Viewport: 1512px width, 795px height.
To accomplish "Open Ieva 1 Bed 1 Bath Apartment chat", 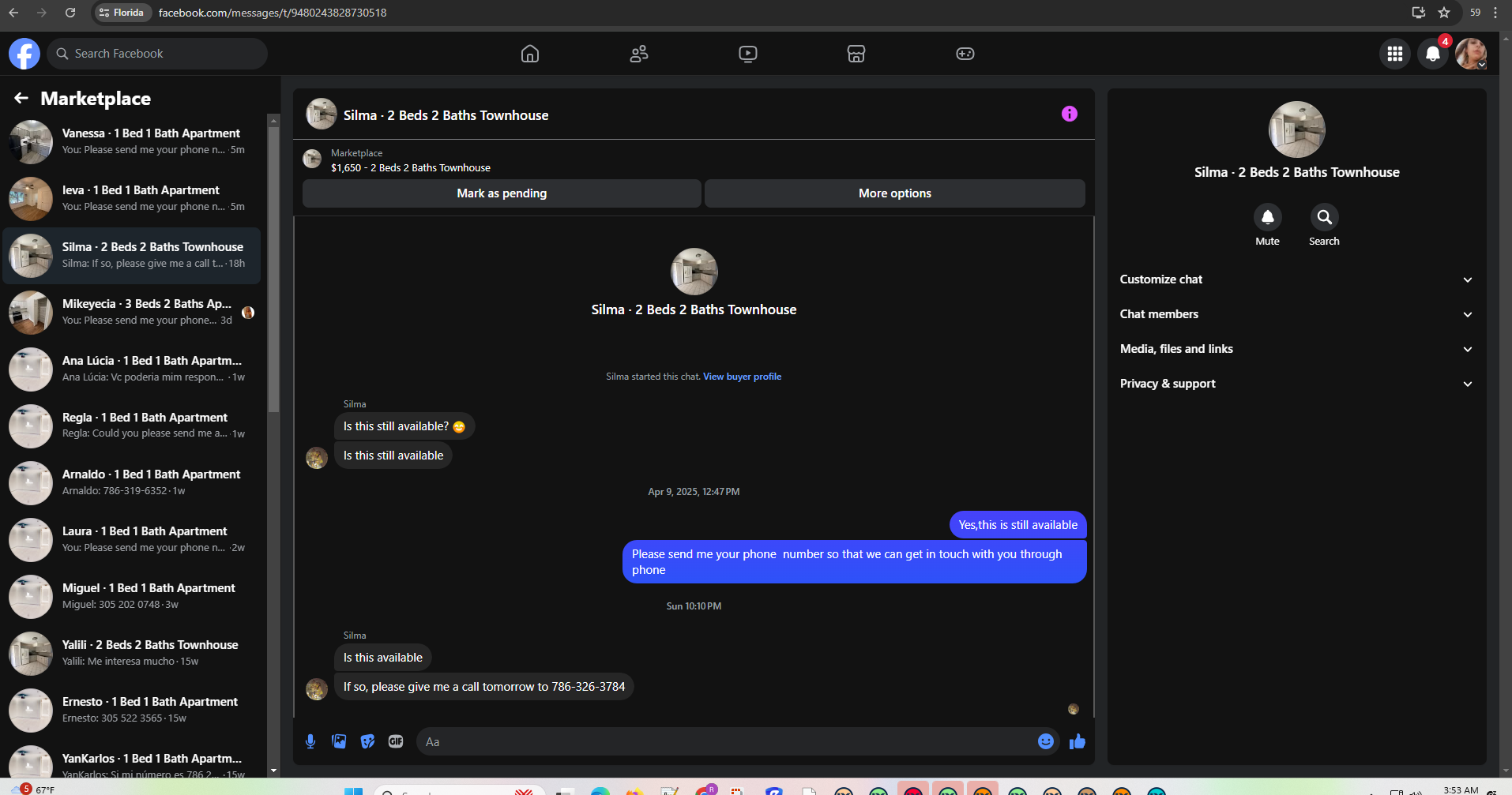I will 132,199.
